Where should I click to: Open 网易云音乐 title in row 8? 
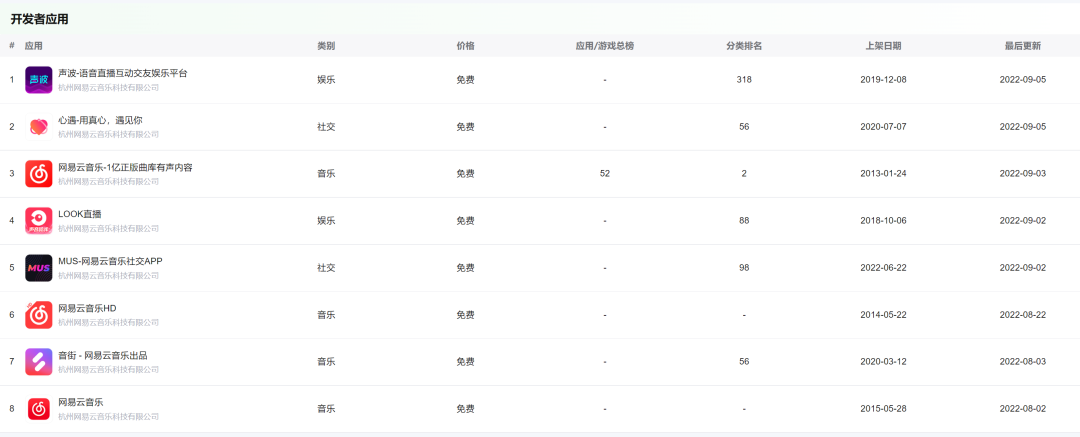[81, 402]
